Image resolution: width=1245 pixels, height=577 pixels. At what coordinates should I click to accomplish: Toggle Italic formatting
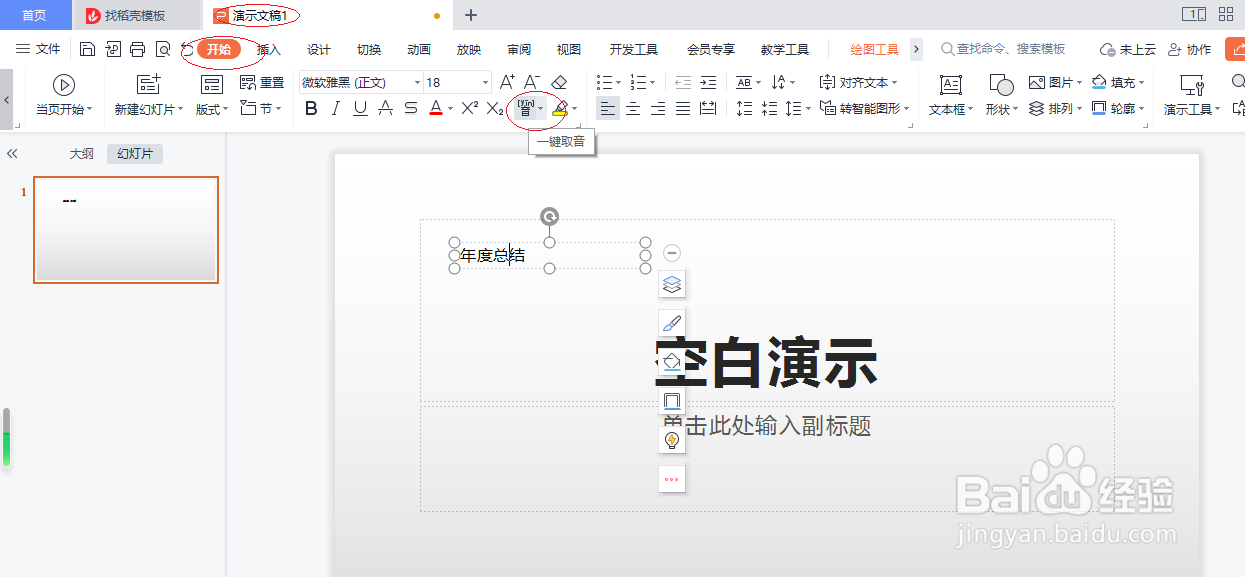click(336, 108)
